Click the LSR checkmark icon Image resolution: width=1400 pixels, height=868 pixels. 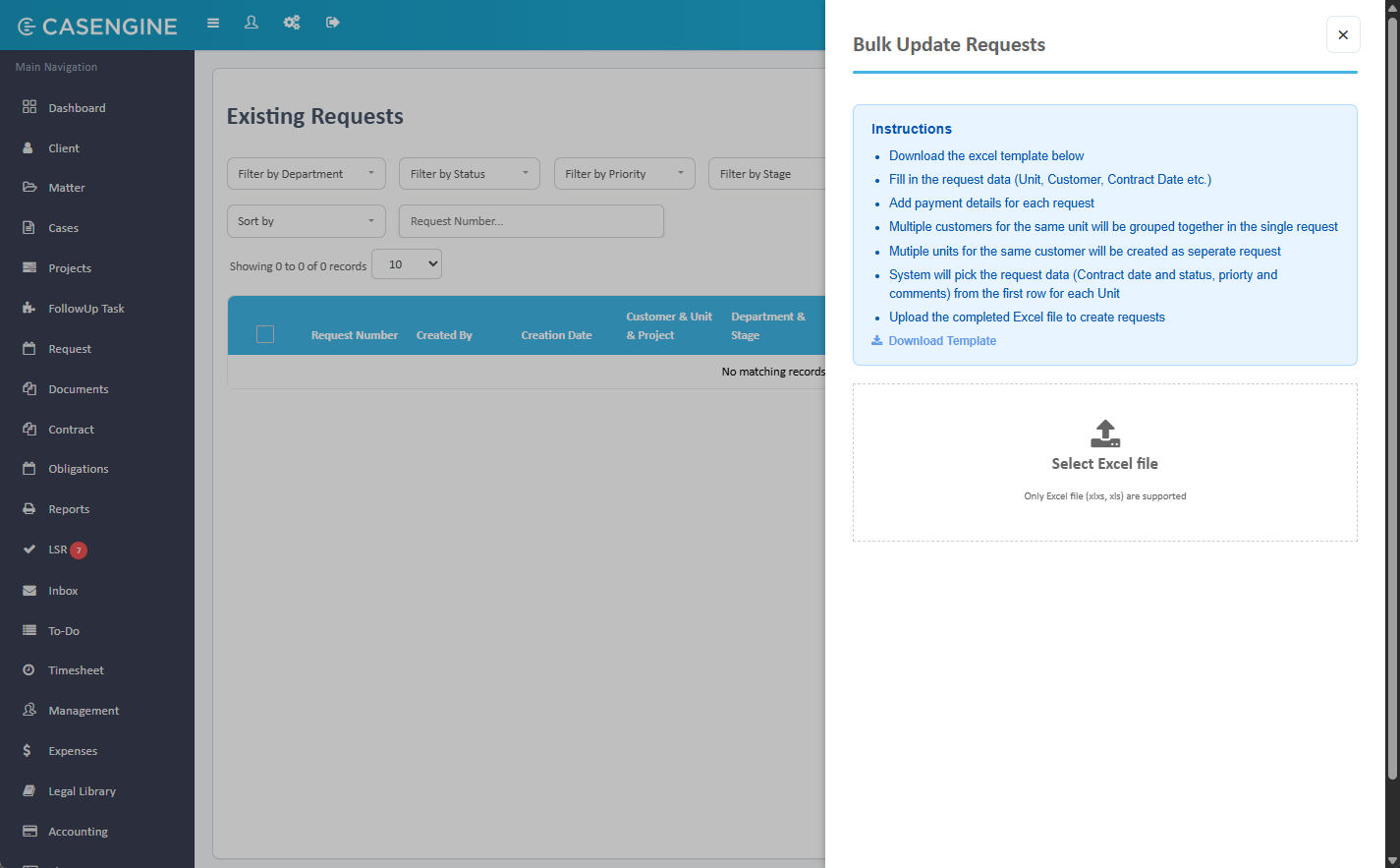click(x=29, y=550)
